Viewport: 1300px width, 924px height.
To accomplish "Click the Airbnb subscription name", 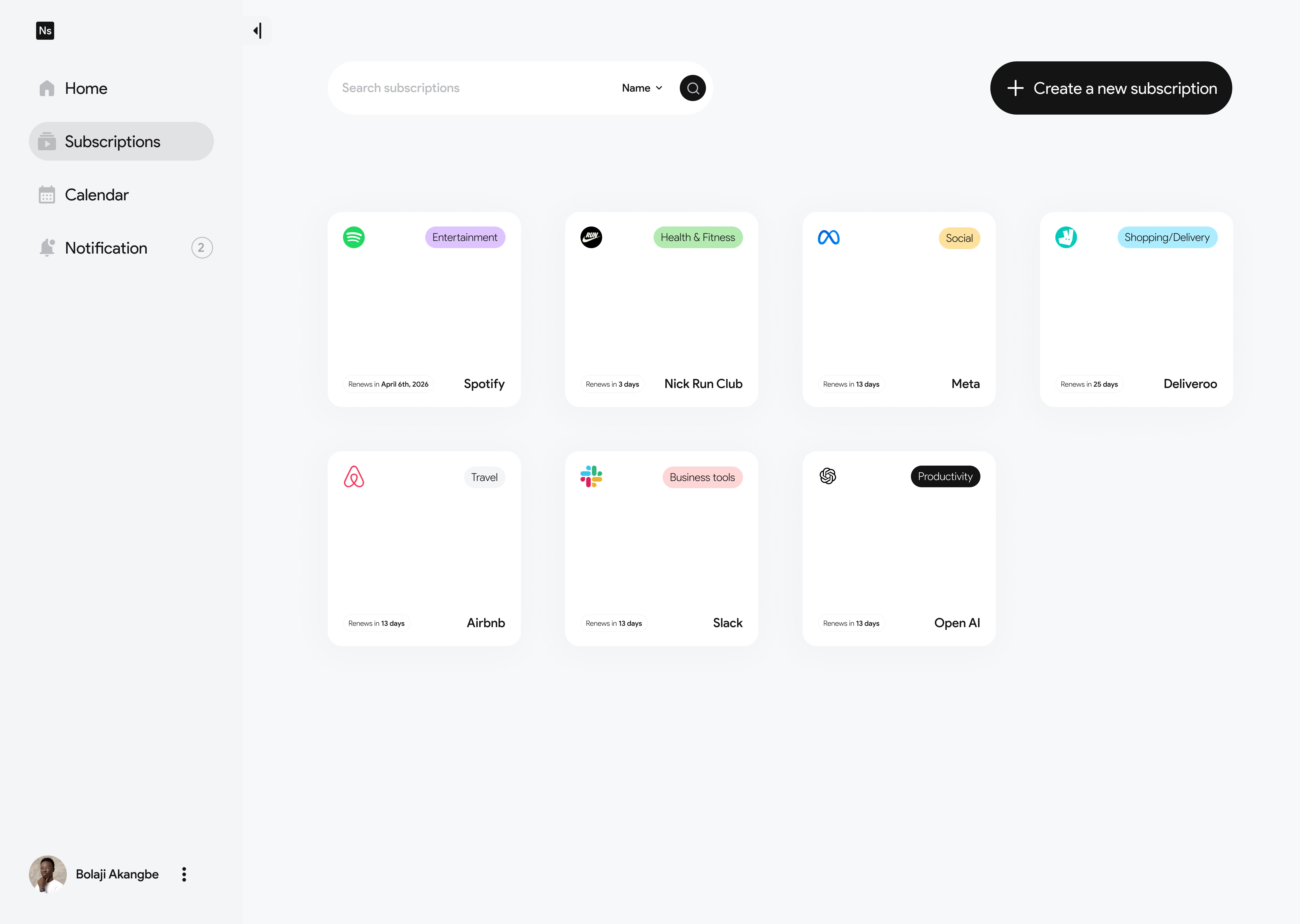I will click(x=486, y=623).
